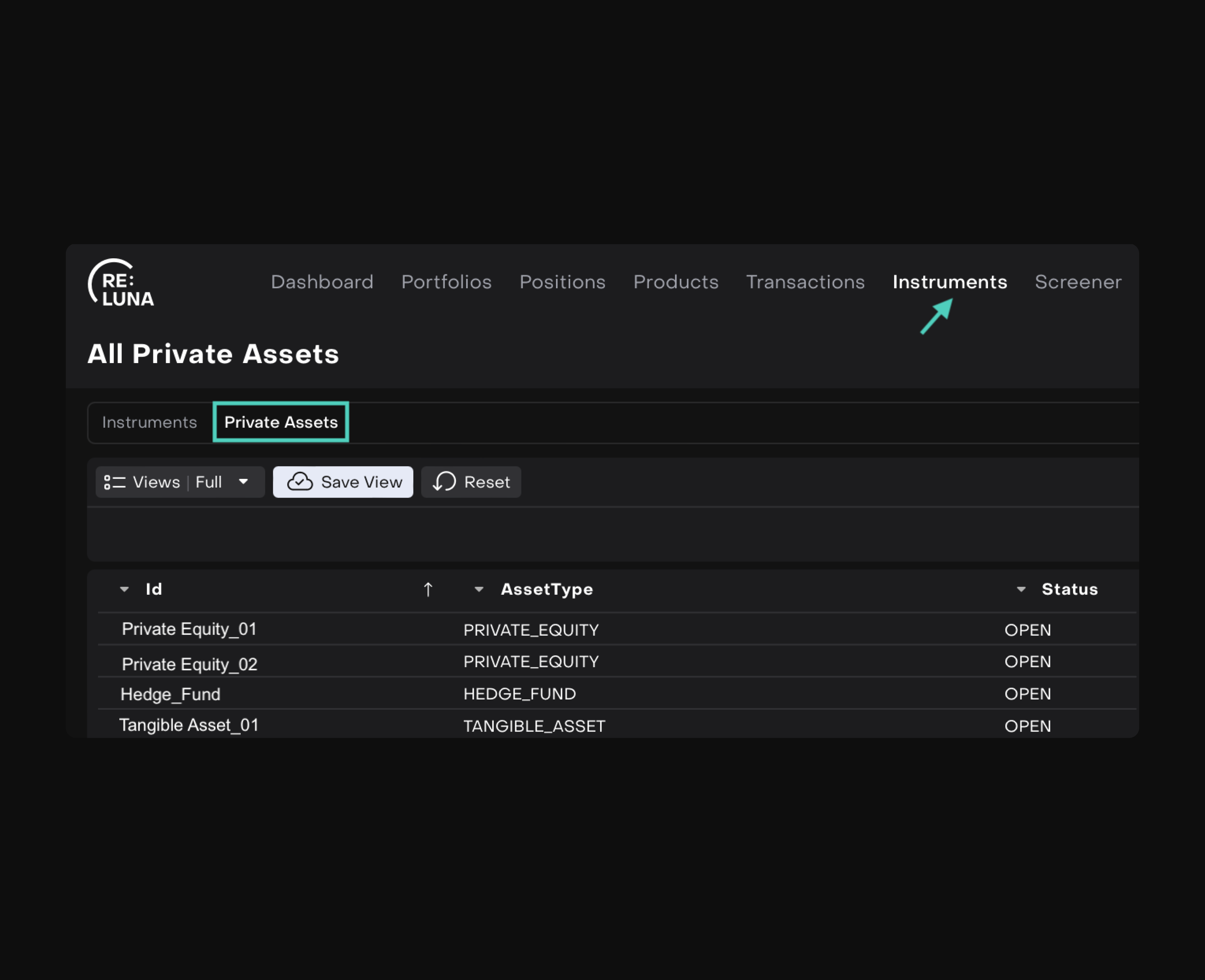This screenshot has height=980, width=1205.
Task: Open the Status column filter arrow
Action: (x=1021, y=589)
